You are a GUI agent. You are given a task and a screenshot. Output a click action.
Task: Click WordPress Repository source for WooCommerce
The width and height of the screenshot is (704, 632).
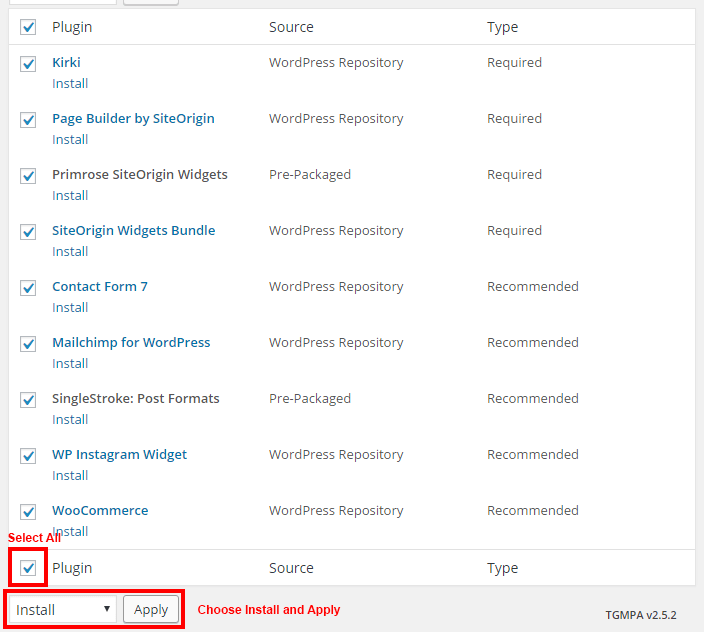(336, 511)
